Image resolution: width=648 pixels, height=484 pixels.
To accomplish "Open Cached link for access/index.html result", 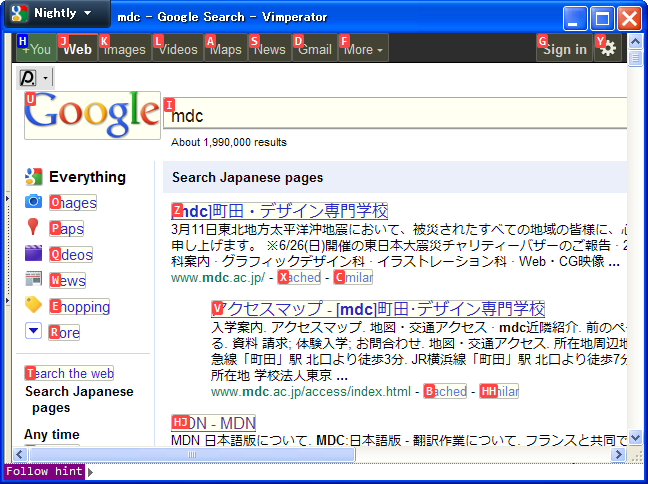I will click(445, 391).
